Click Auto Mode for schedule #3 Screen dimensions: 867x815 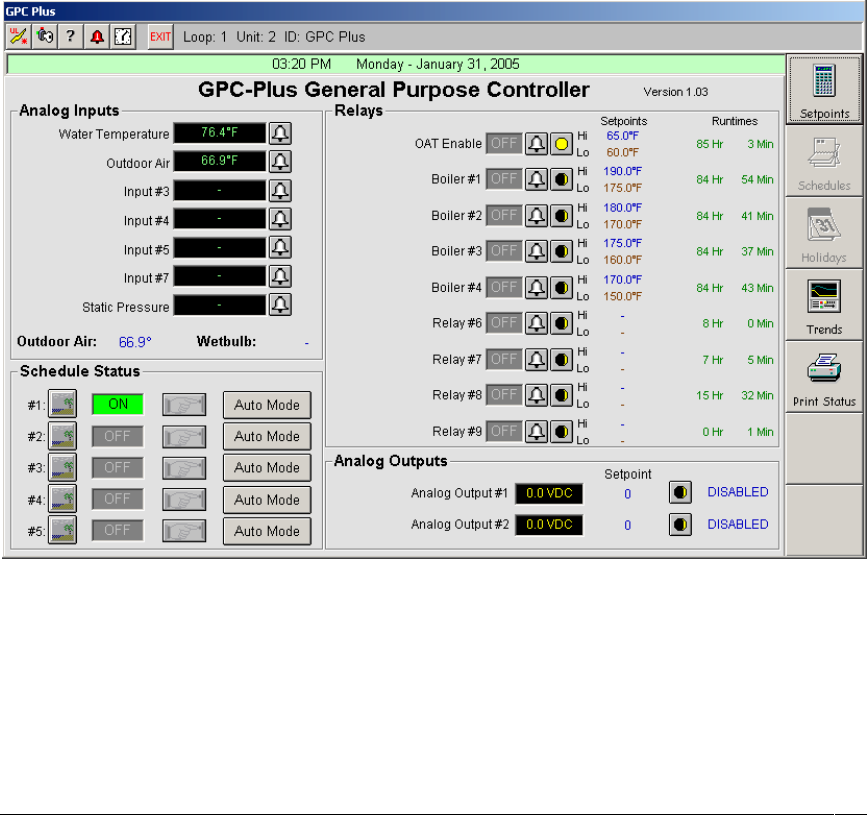point(267,468)
